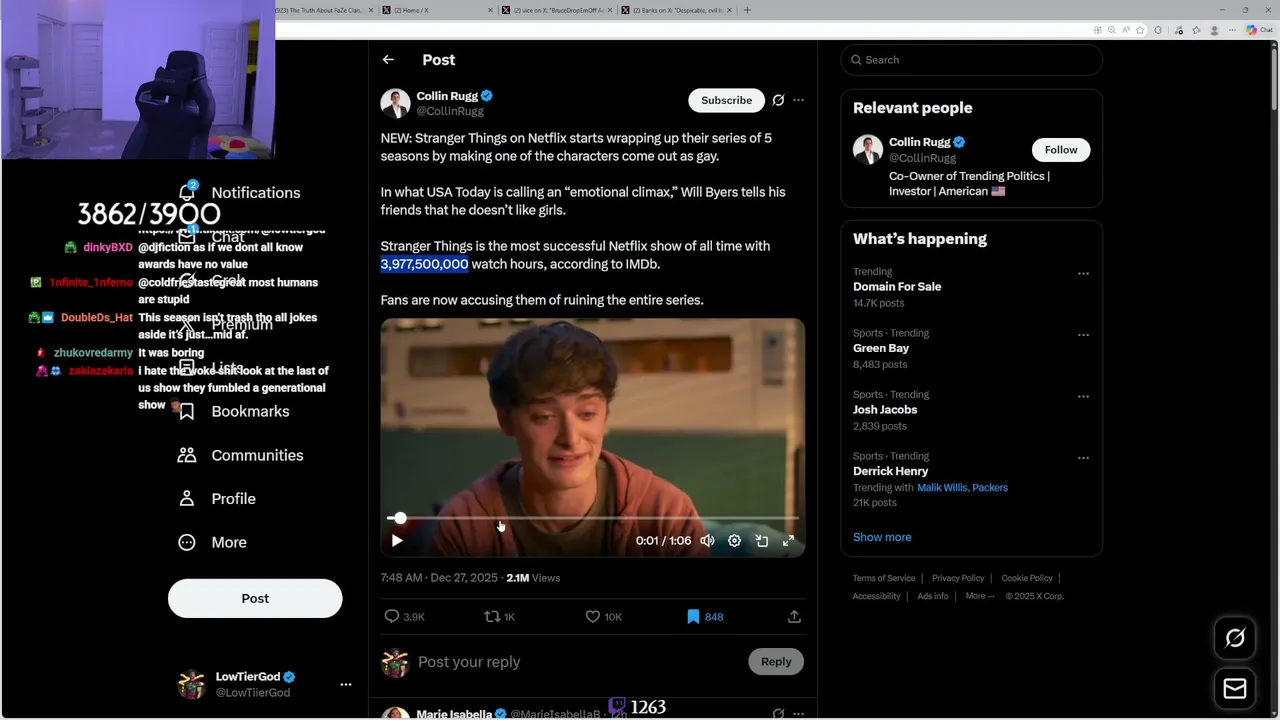Open the three-dot menu on Collin Rugg's post
Viewport: 1280px width, 720px height.
click(798, 100)
